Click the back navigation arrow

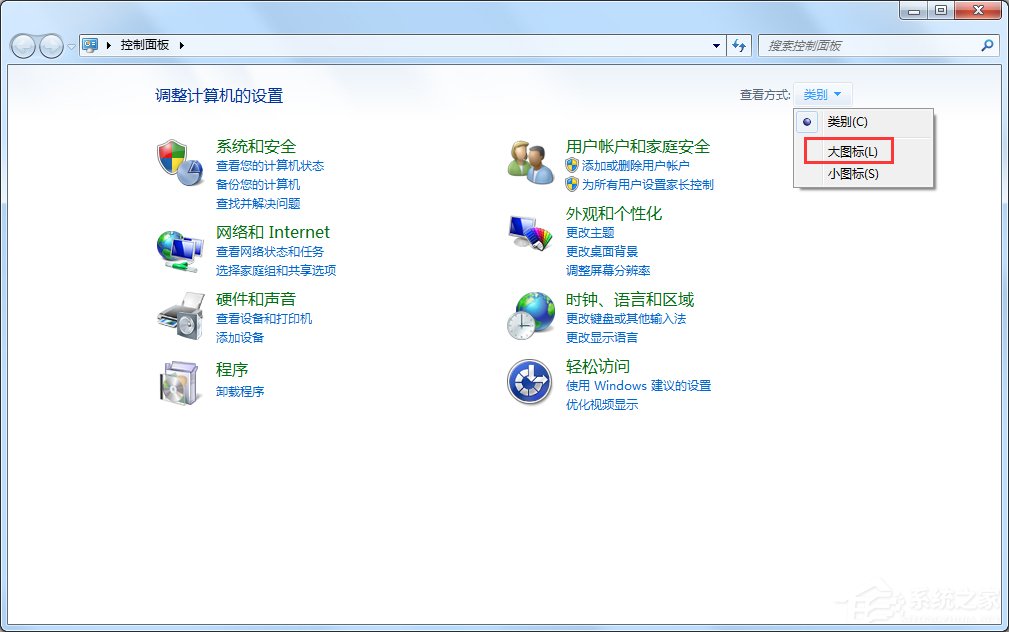(22, 45)
